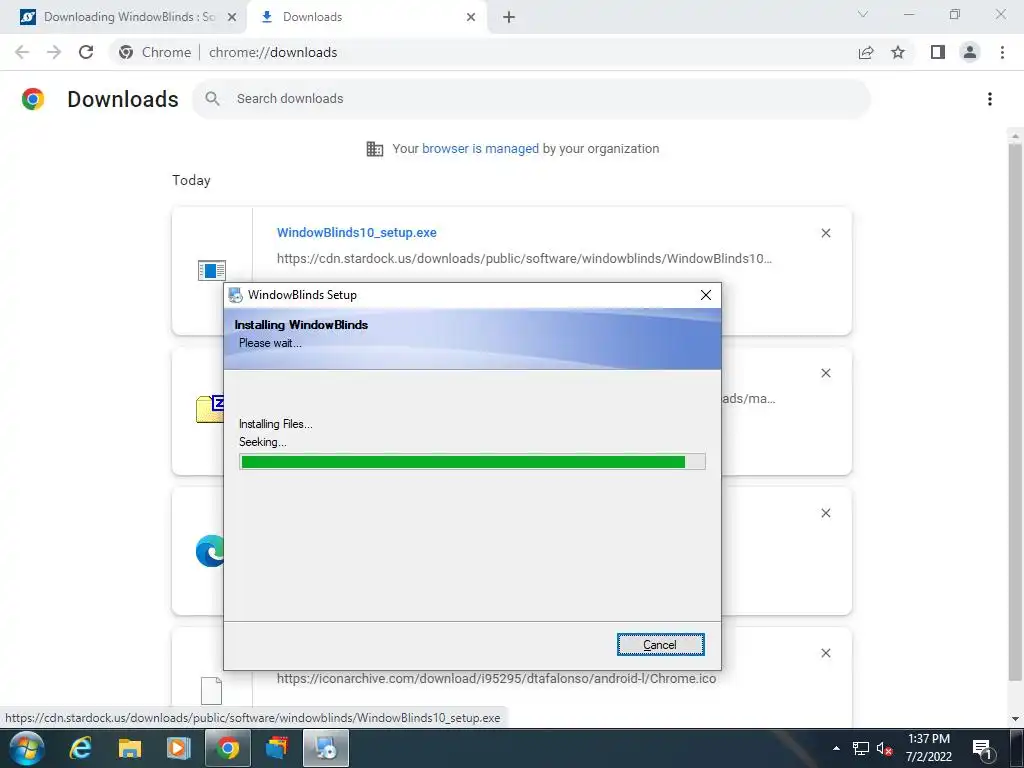Viewport: 1024px width, 768px height.
Task: Click the chrome://downloads address bar
Action: [481, 52]
